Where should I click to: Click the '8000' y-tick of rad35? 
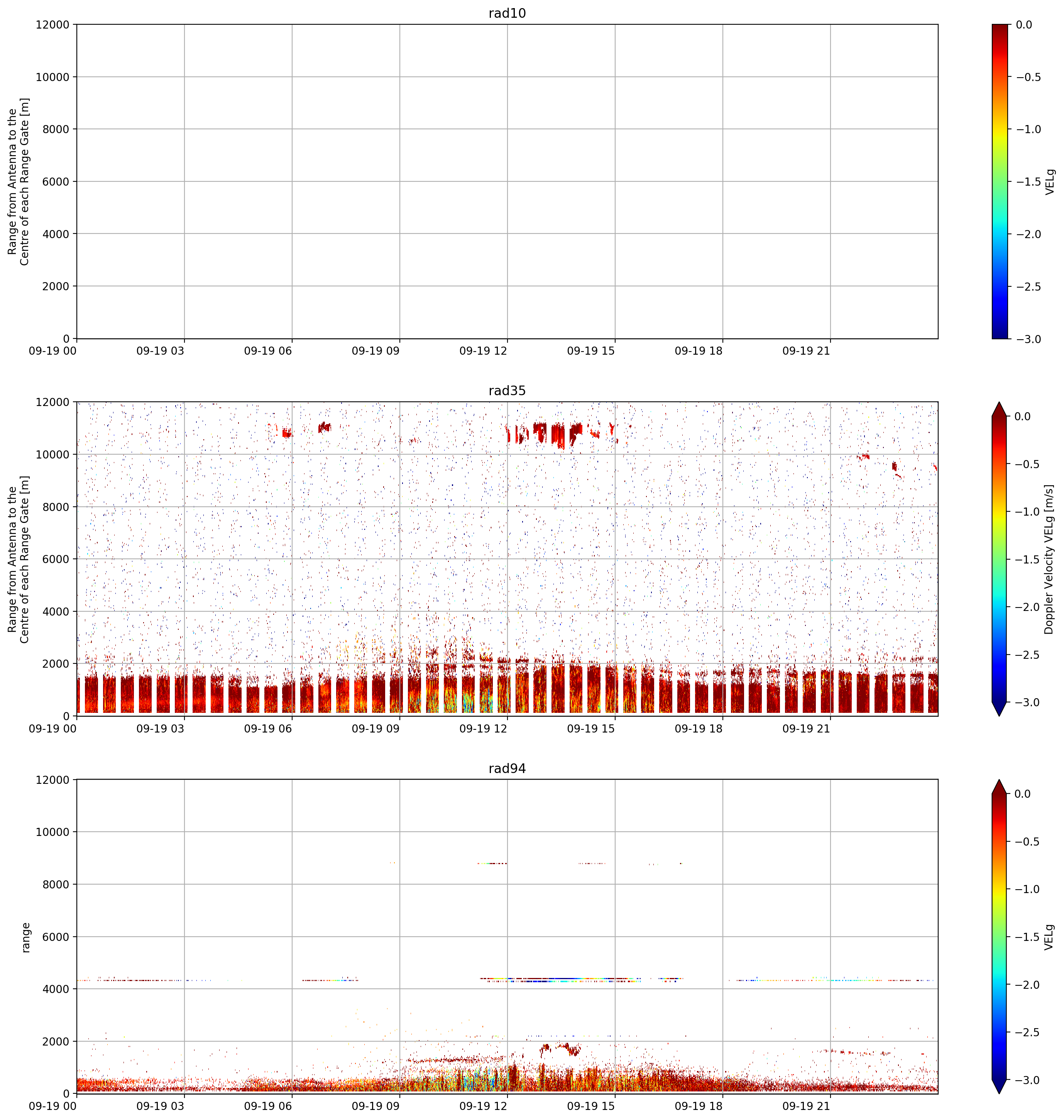click(x=56, y=507)
